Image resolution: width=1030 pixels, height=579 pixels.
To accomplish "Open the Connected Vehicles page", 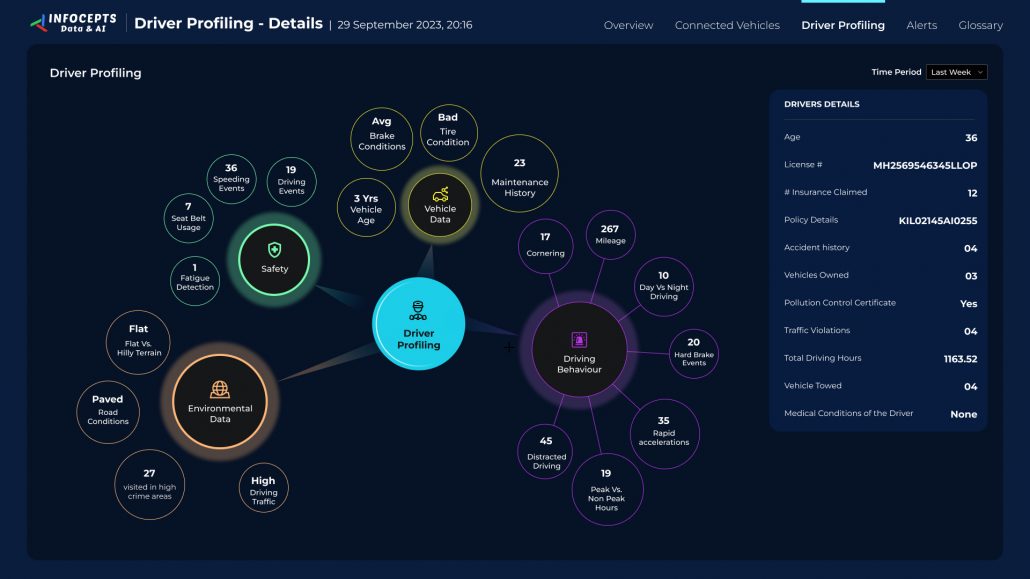I will click(x=727, y=25).
